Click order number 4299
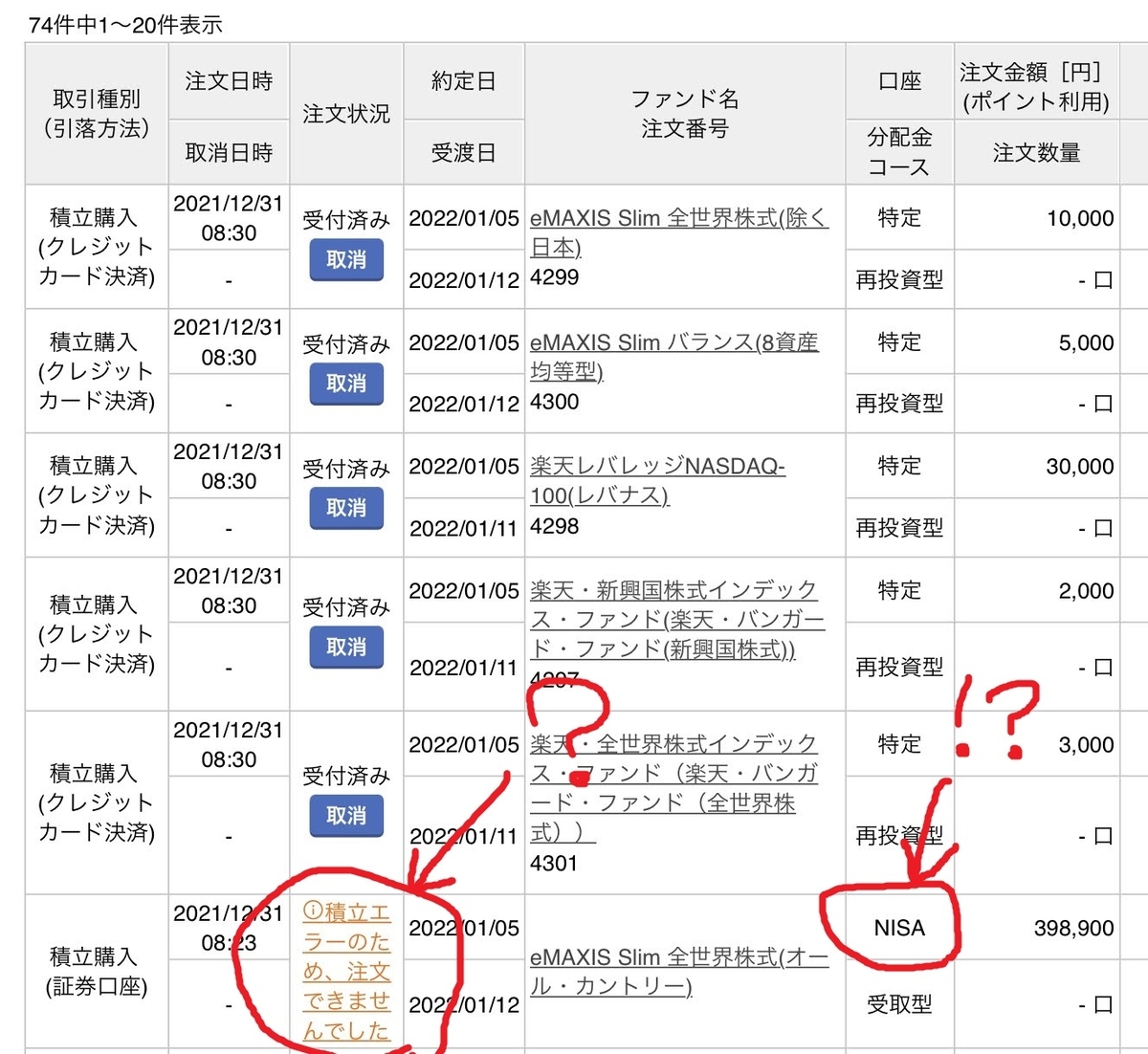This screenshot has width=1148, height=1054. (555, 277)
